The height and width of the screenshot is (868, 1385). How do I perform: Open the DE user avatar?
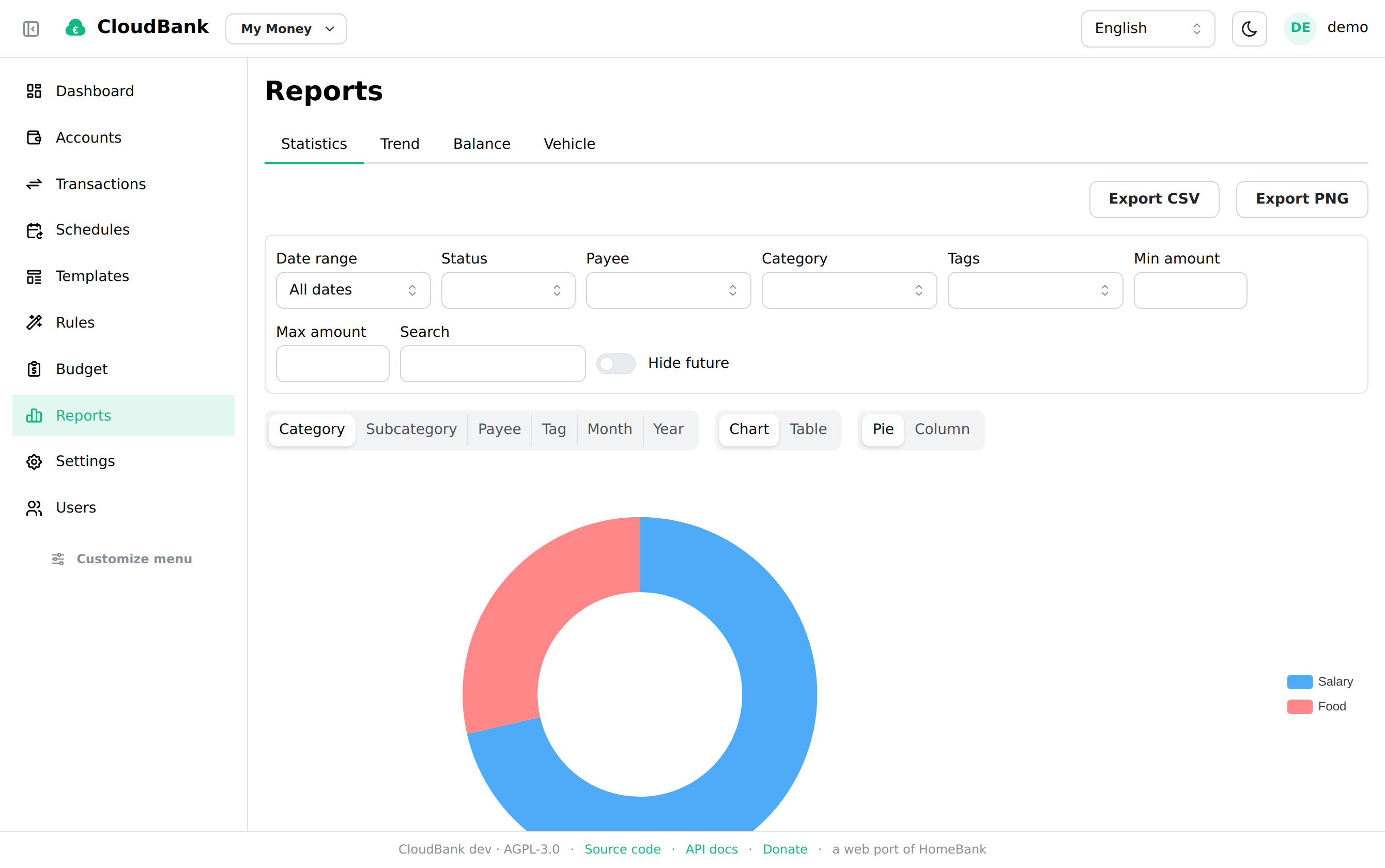pos(1300,28)
